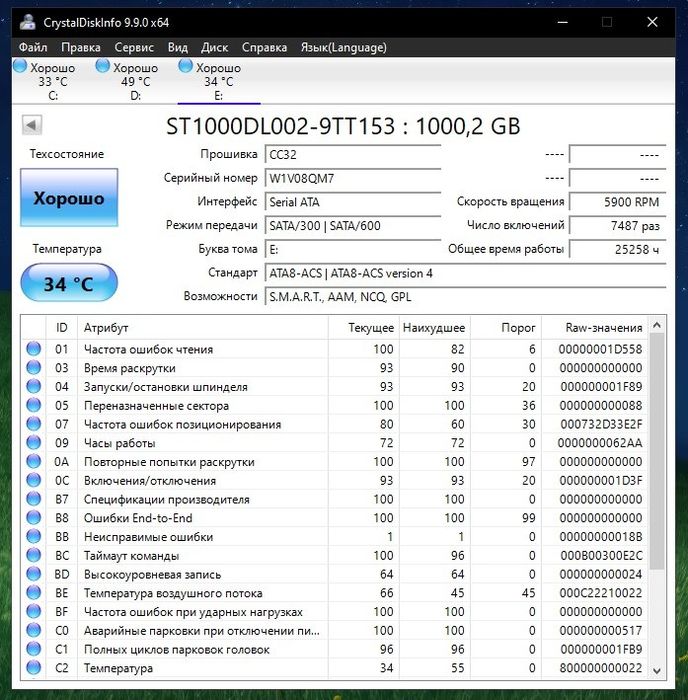This screenshot has width=688, height=700.
Task: Click the total hours field 25258 ч
Action: pos(617,249)
